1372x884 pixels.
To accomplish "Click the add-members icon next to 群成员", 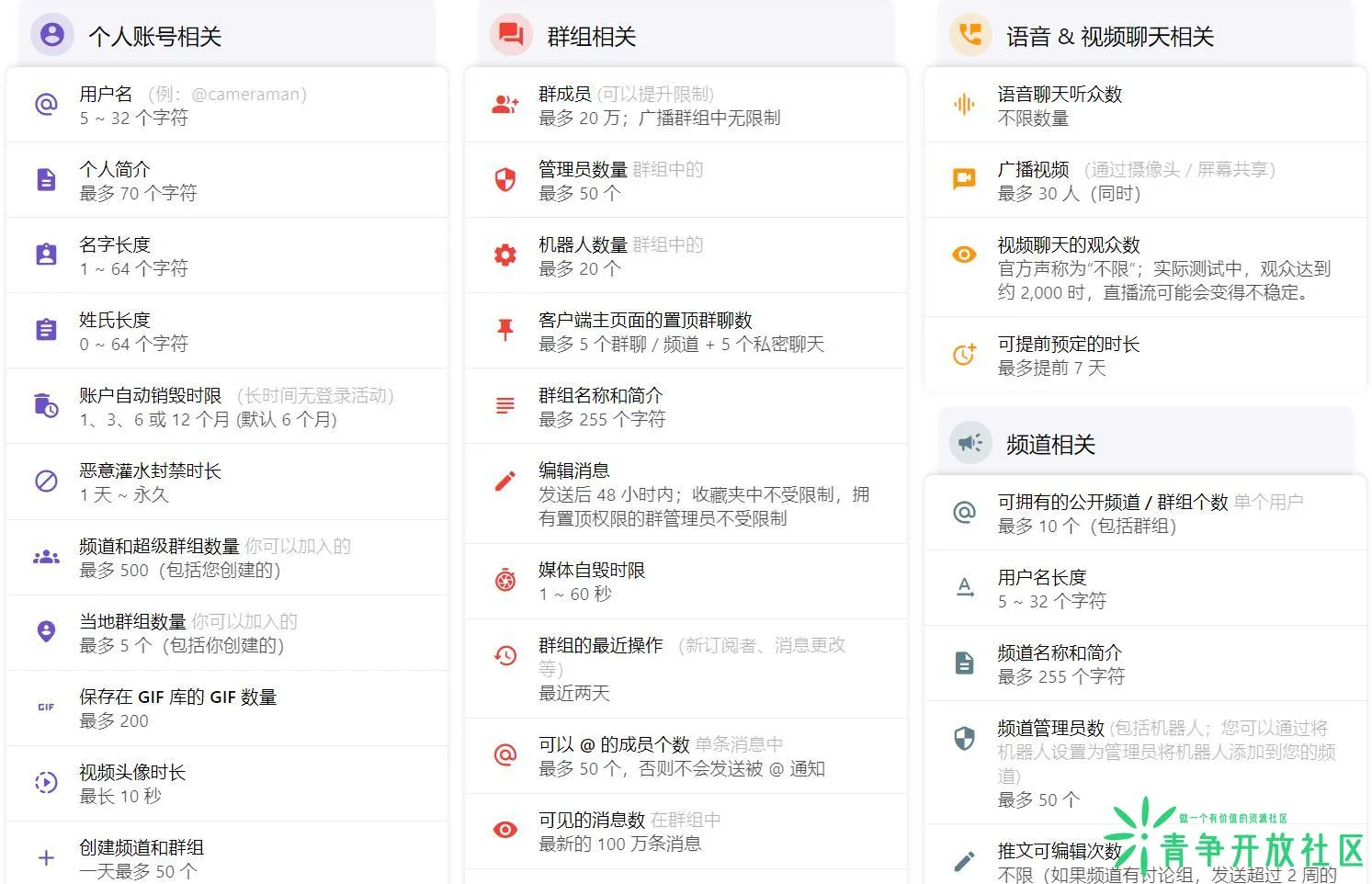I will click(x=505, y=104).
